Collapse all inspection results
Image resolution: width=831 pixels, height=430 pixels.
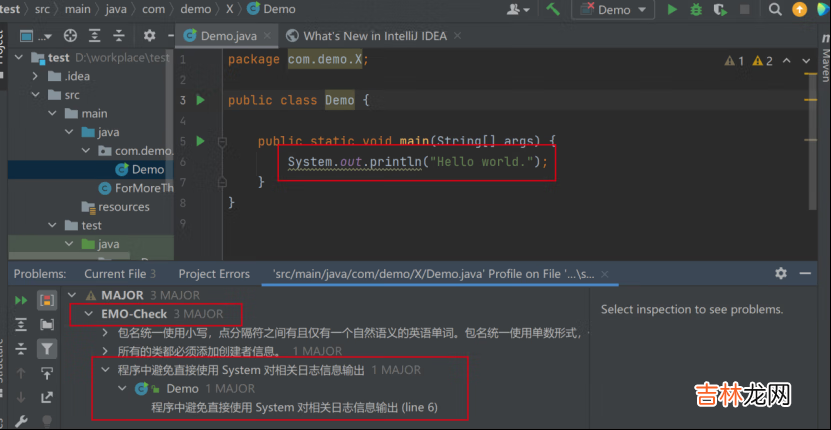[21, 348]
